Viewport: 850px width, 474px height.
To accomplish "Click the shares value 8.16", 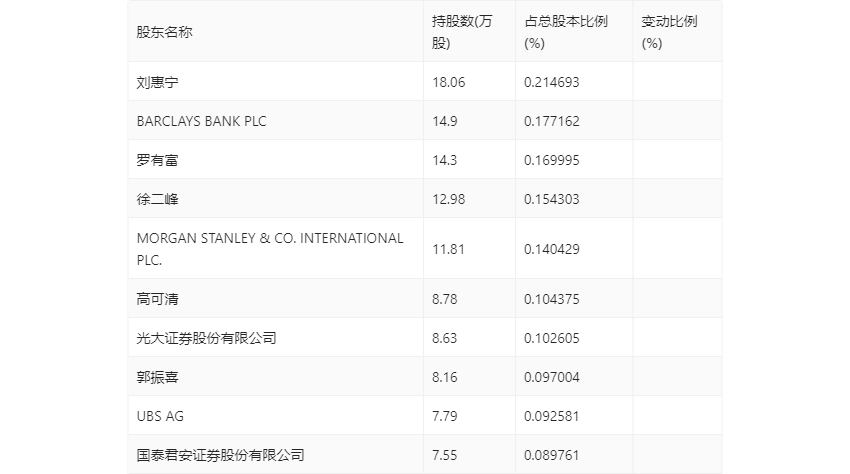I will 445,377.
